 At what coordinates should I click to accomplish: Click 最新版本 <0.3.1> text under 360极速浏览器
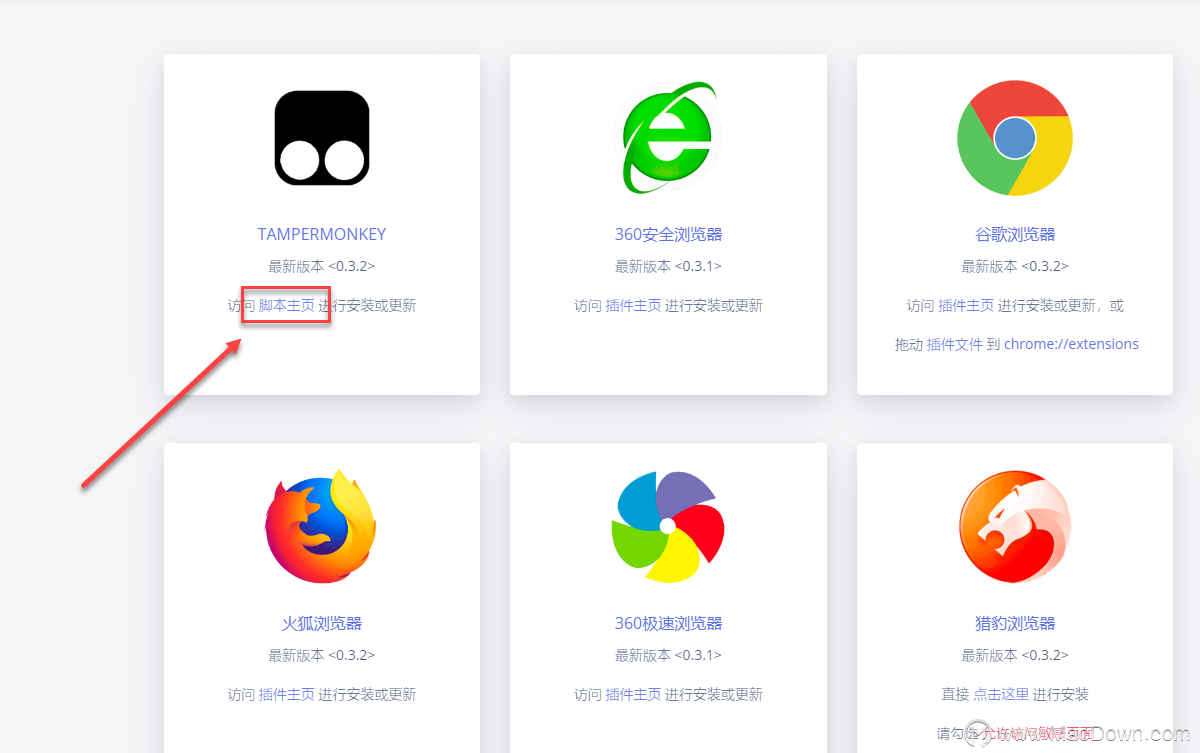pyautogui.click(x=668, y=655)
